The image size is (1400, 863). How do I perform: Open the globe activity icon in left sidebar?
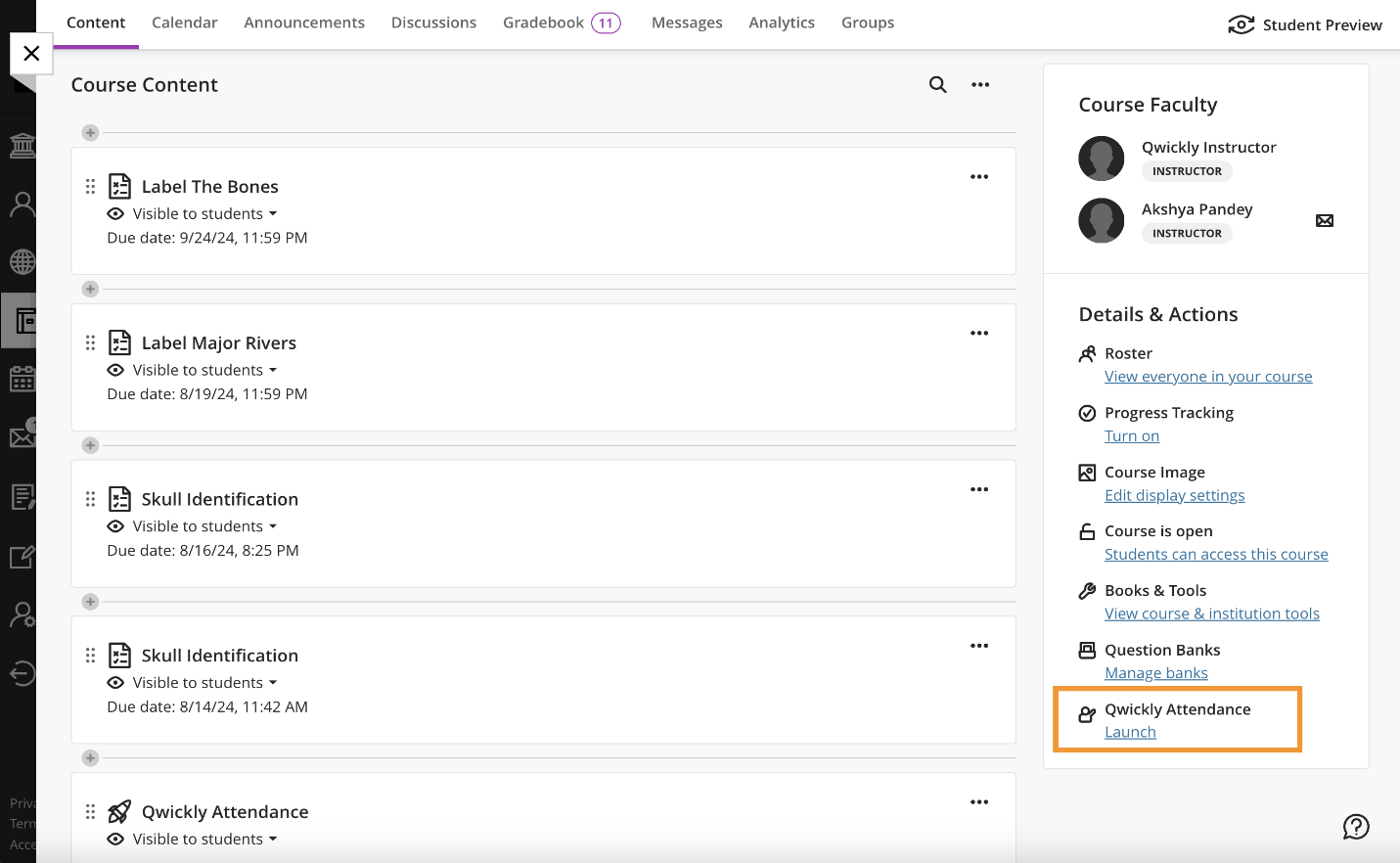[23, 262]
